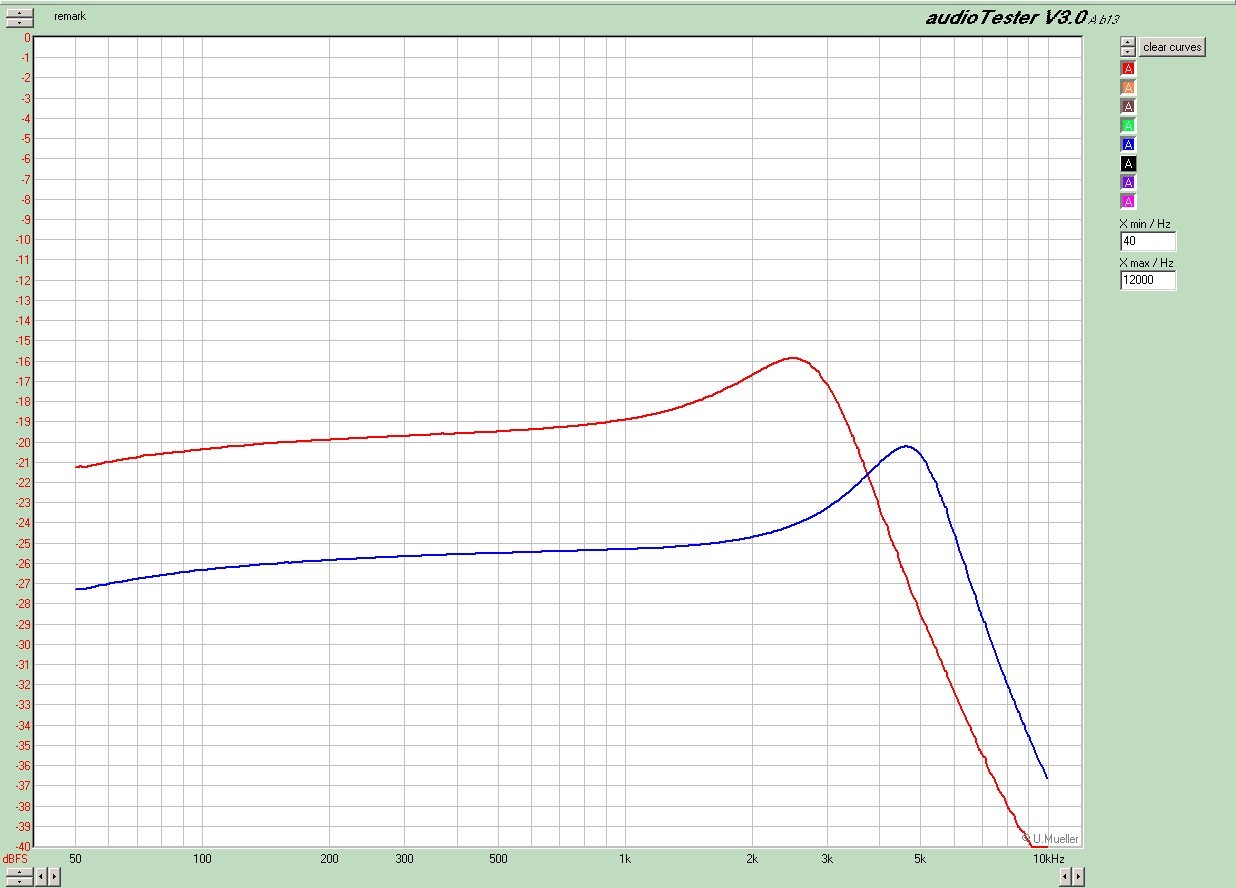Select the black curve A swatch

coord(1128,163)
